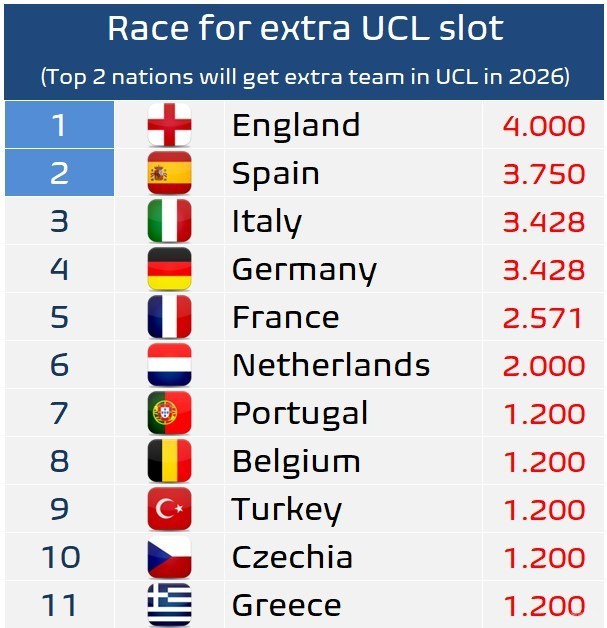
Task: Click the France flag icon
Action: [169, 318]
